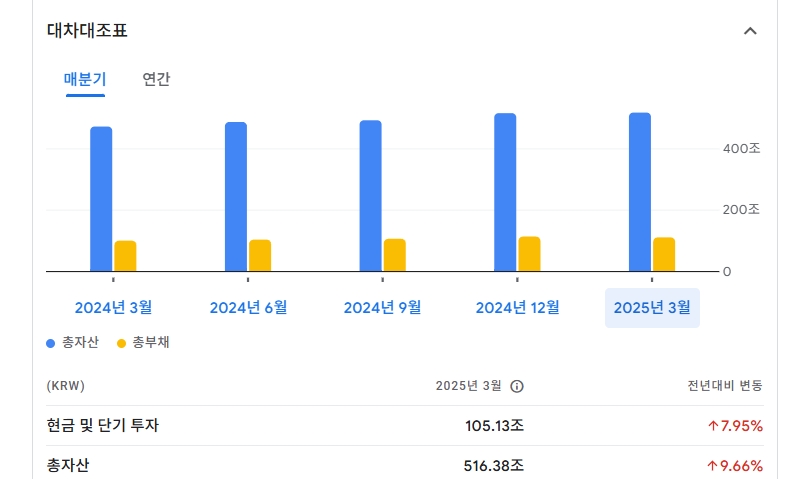797x479 pixels.
Task: Click the 400조 axis label
Action: pyautogui.click(x=741, y=148)
